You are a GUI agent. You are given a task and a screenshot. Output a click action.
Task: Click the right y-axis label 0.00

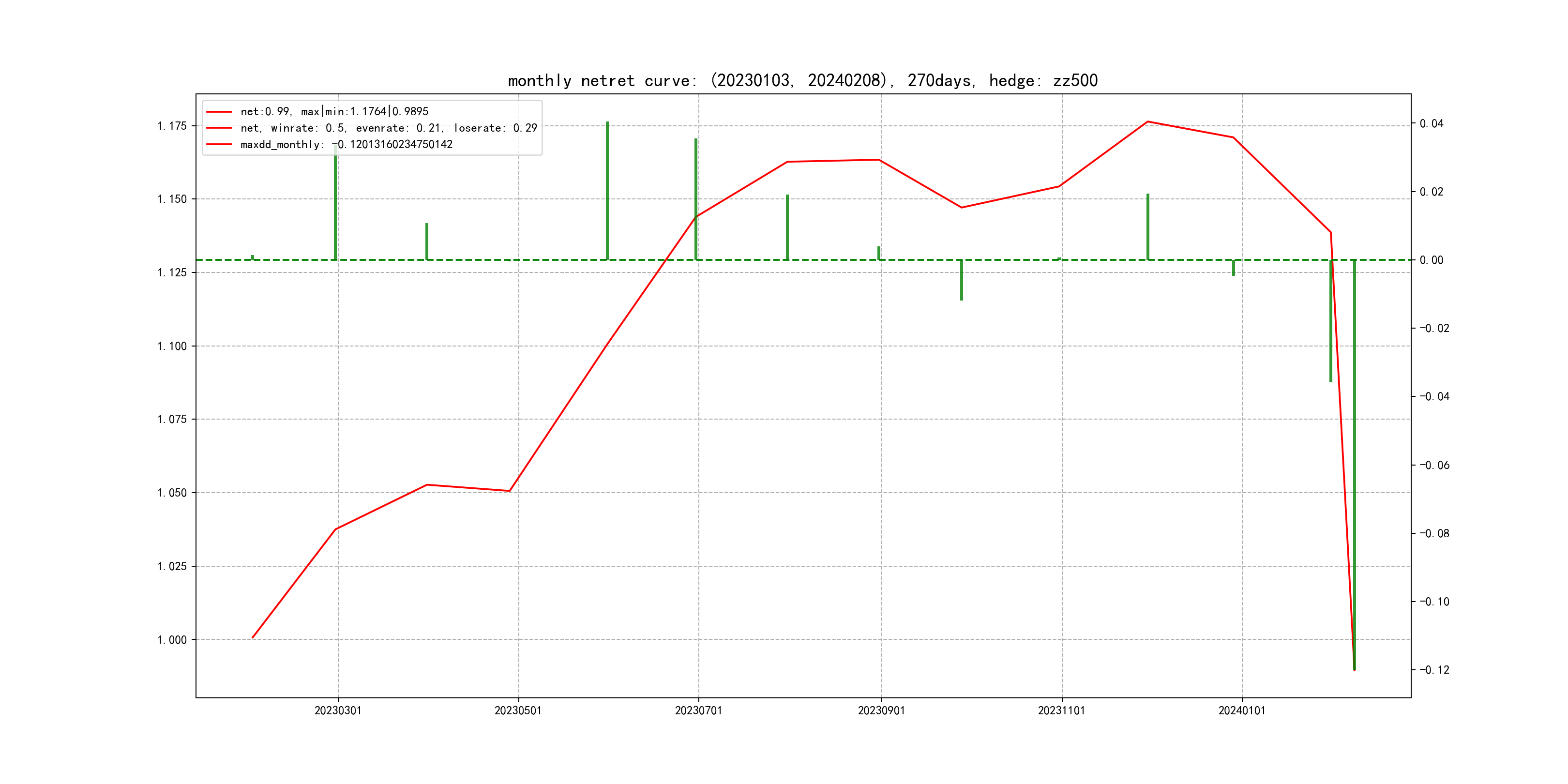1431,260
